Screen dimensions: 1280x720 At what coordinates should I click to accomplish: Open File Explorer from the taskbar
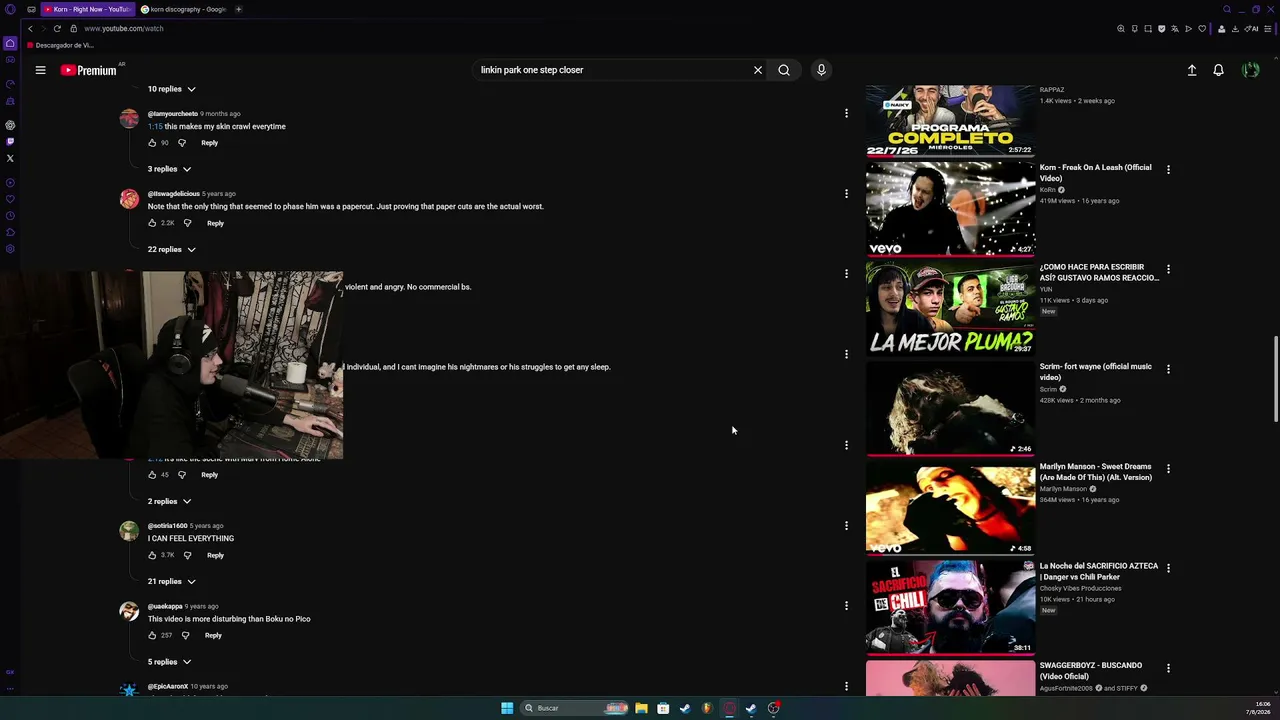tap(641, 708)
